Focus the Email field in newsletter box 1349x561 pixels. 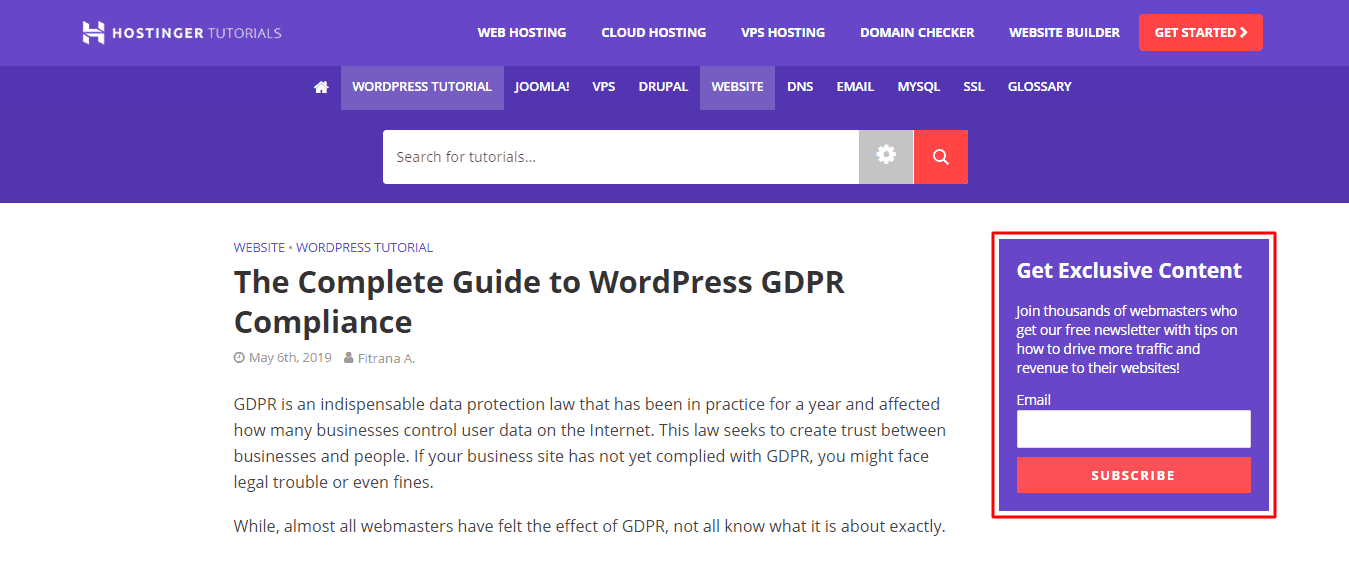pyautogui.click(x=1134, y=429)
